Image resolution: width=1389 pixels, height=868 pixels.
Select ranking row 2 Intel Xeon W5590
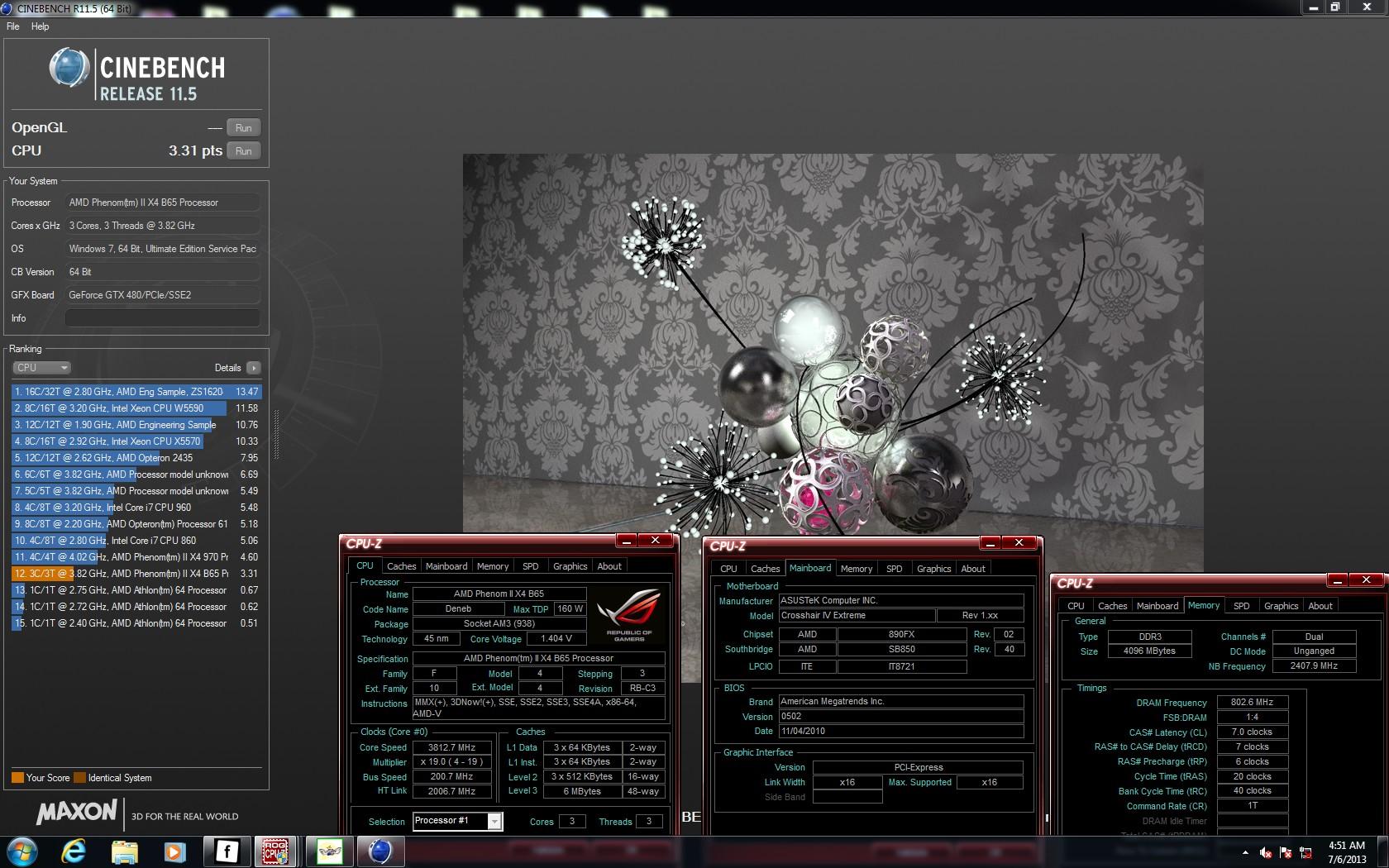click(x=136, y=408)
